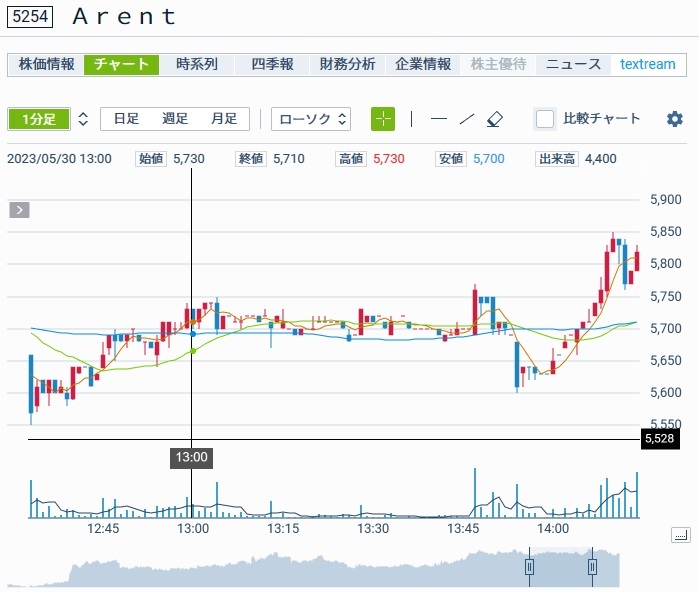Click the small button below the price axis
Image resolution: width=699 pixels, height=592 pixels.
[x=680, y=536]
